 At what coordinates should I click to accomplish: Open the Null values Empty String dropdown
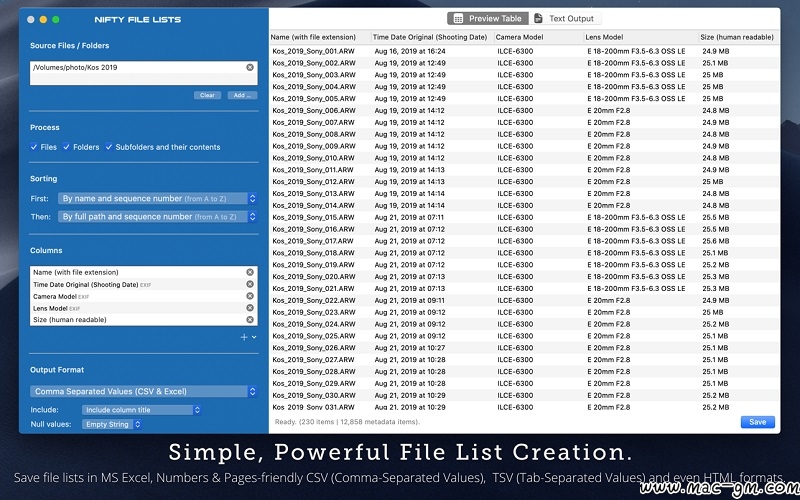tap(111, 424)
